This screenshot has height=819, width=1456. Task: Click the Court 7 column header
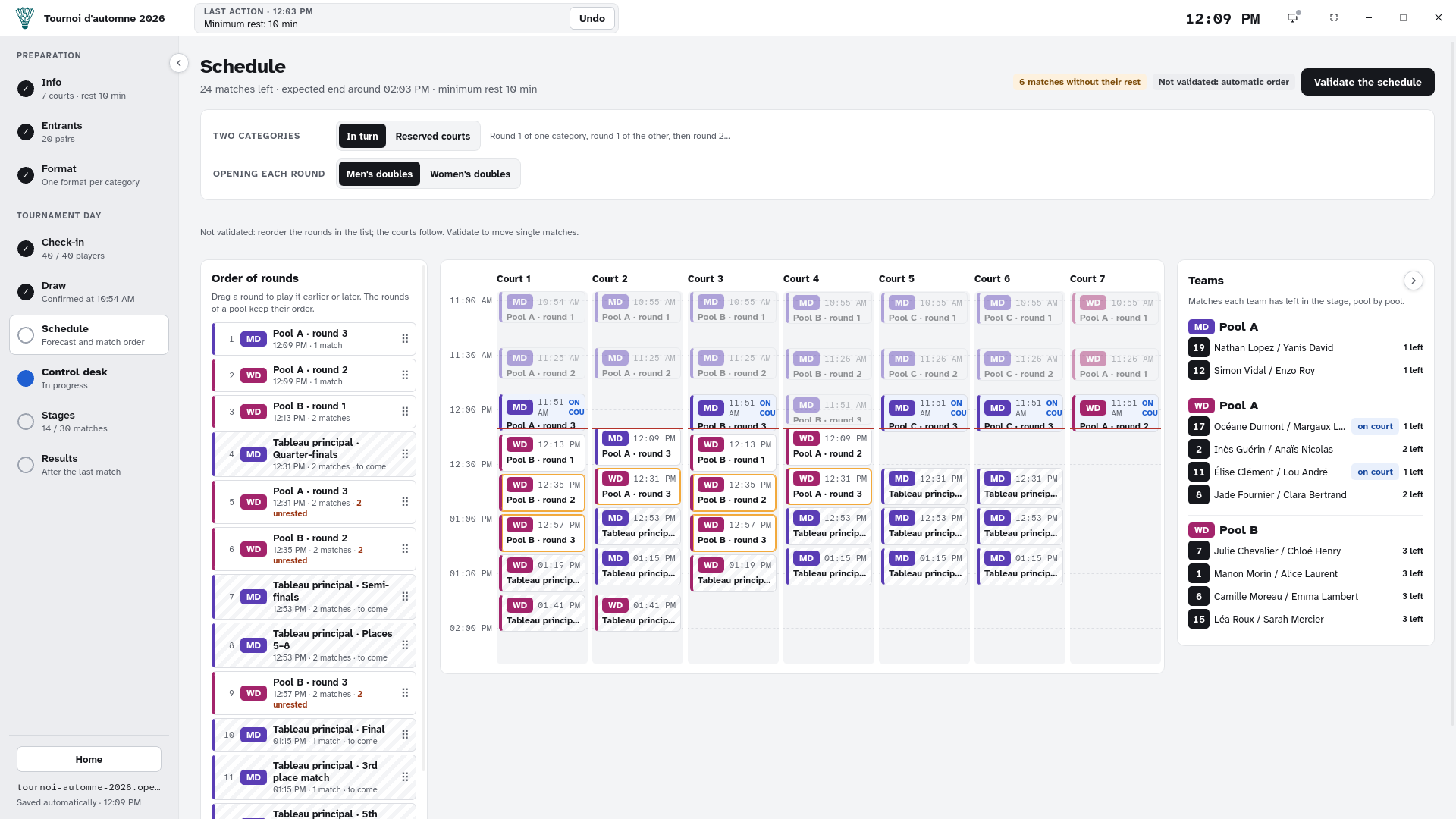point(1087,279)
